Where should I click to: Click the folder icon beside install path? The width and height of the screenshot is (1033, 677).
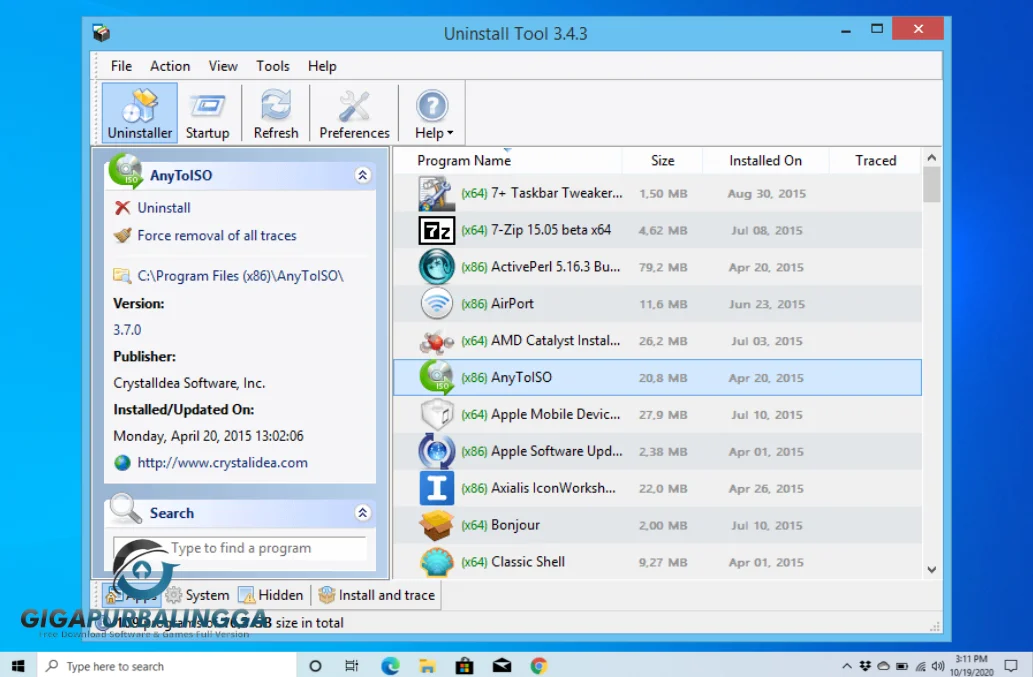pyautogui.click(x=122, y=275)
